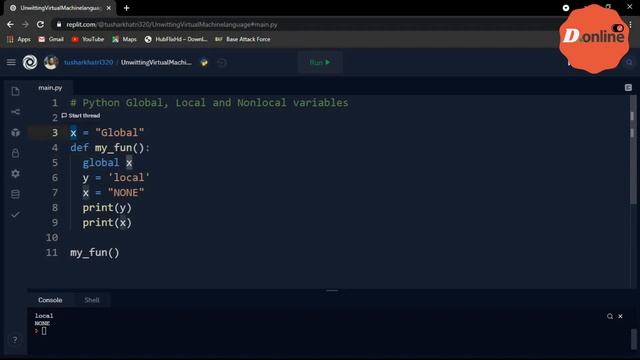640x360 pixels.
Task: Open the Apps bookmark
Action: (x=19, y=39)
